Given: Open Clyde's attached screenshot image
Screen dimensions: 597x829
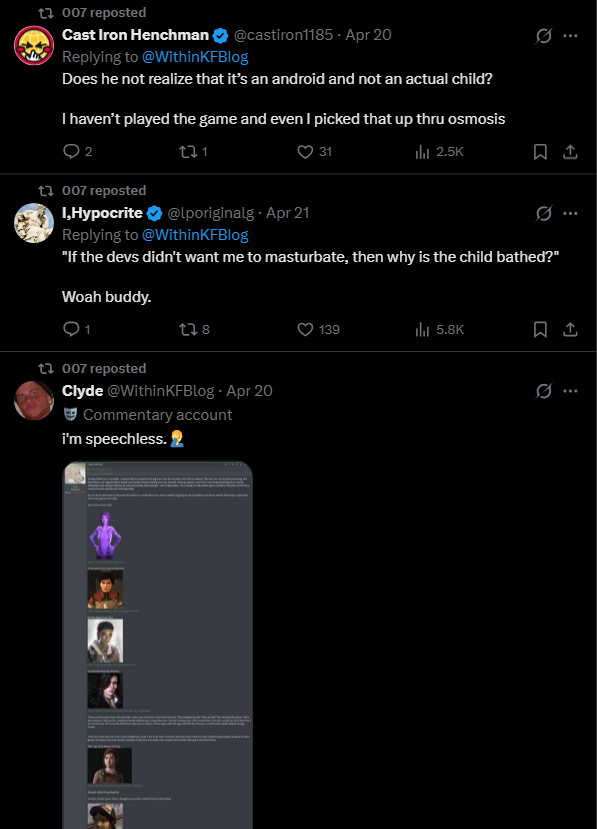Looking at the screenshot, I should (x=158, y=645).
